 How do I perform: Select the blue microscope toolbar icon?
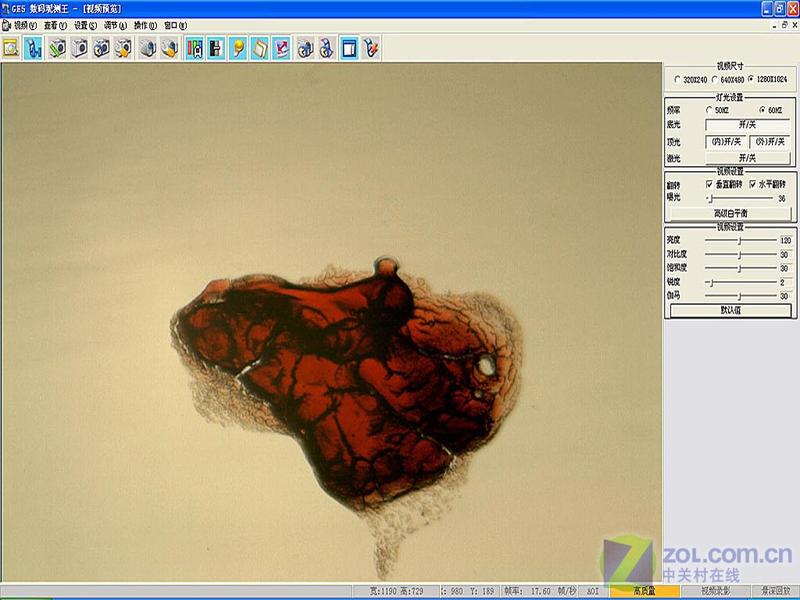33,48
